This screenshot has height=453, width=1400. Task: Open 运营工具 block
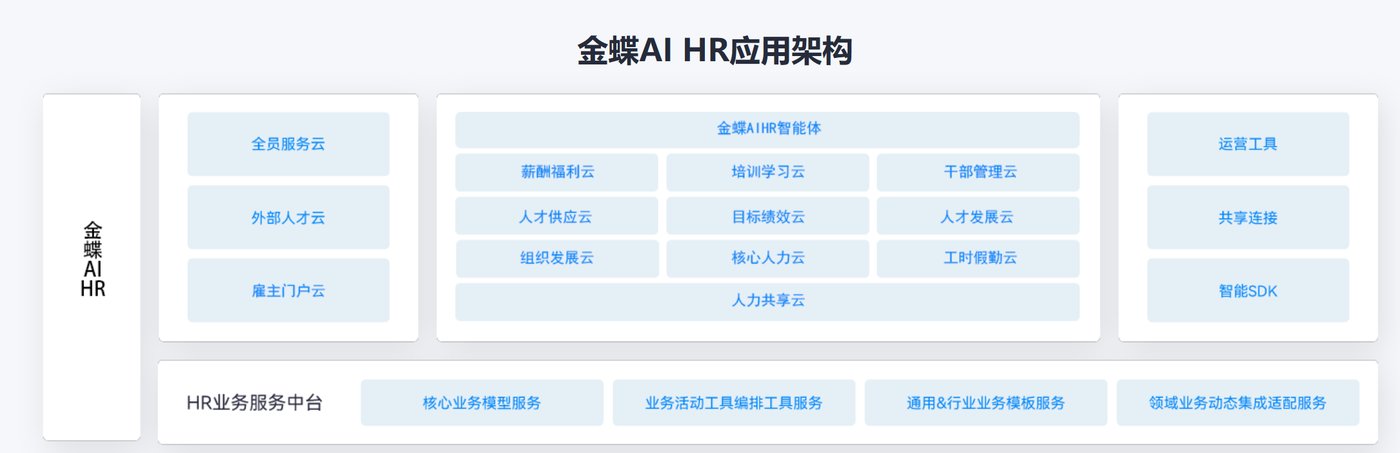[1248, 144]
